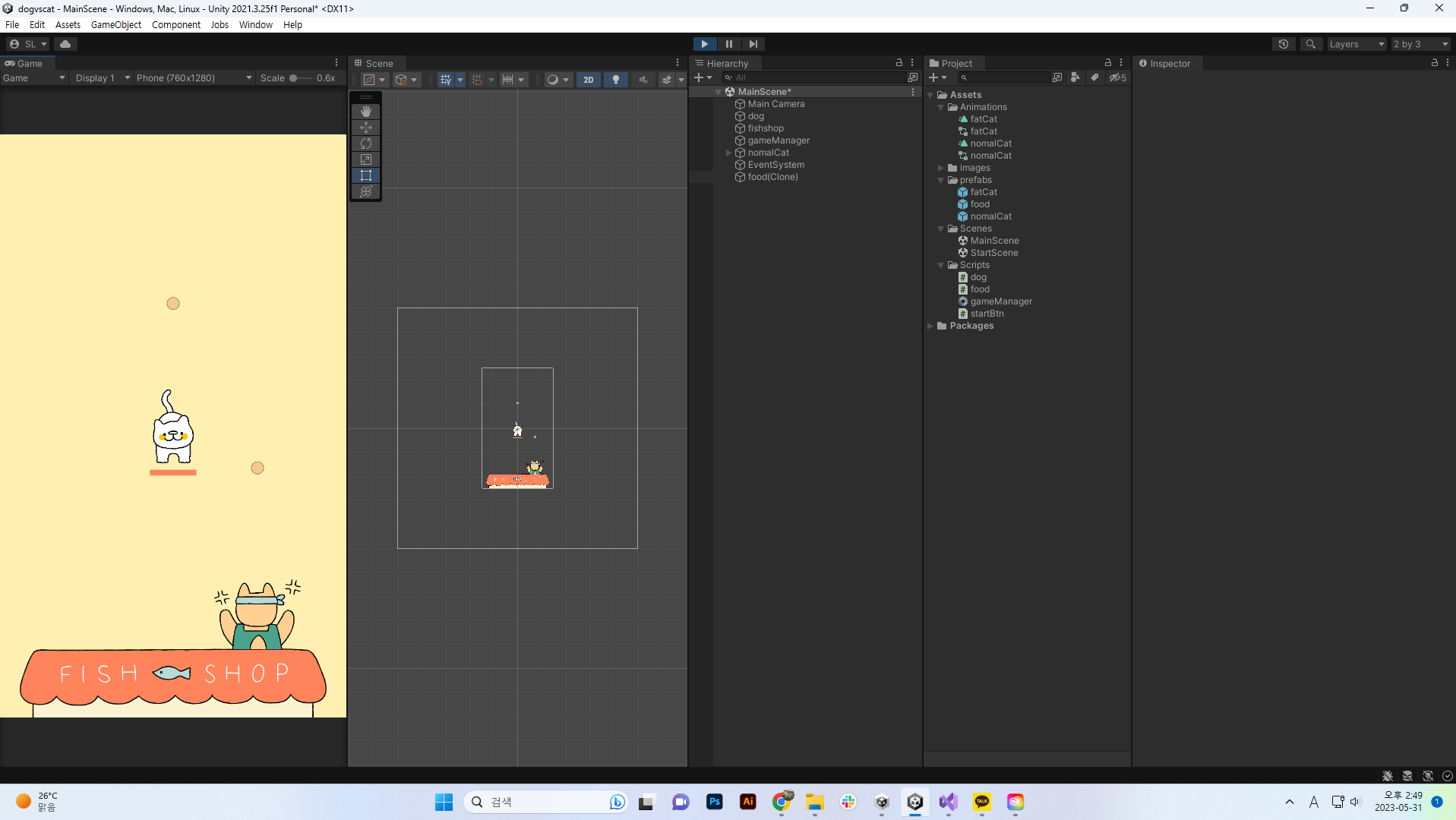The image size is (1456, 820).
Task: Open the Phone (760x1280) resolution dropdown
Action: pyautogui.click(x=194, y=78)
